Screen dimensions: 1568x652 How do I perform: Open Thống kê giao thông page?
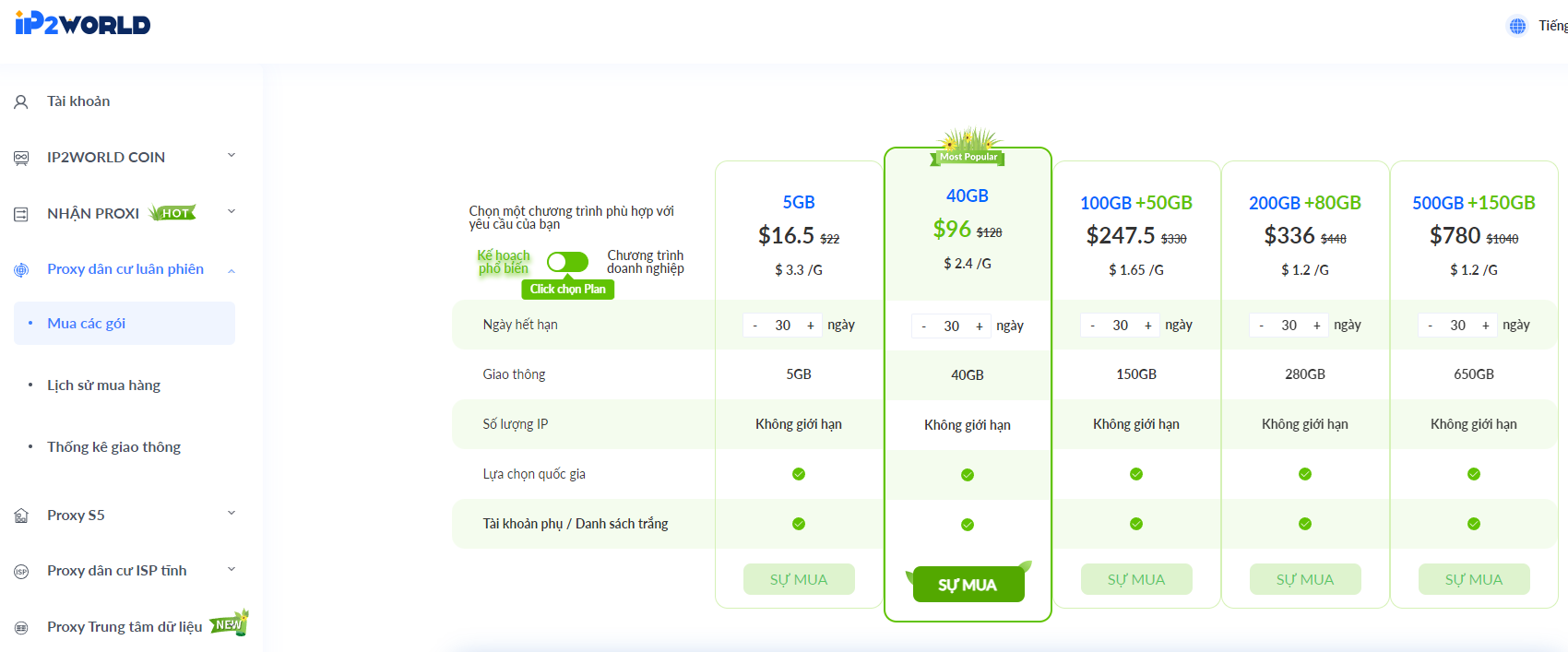point(114,447)
